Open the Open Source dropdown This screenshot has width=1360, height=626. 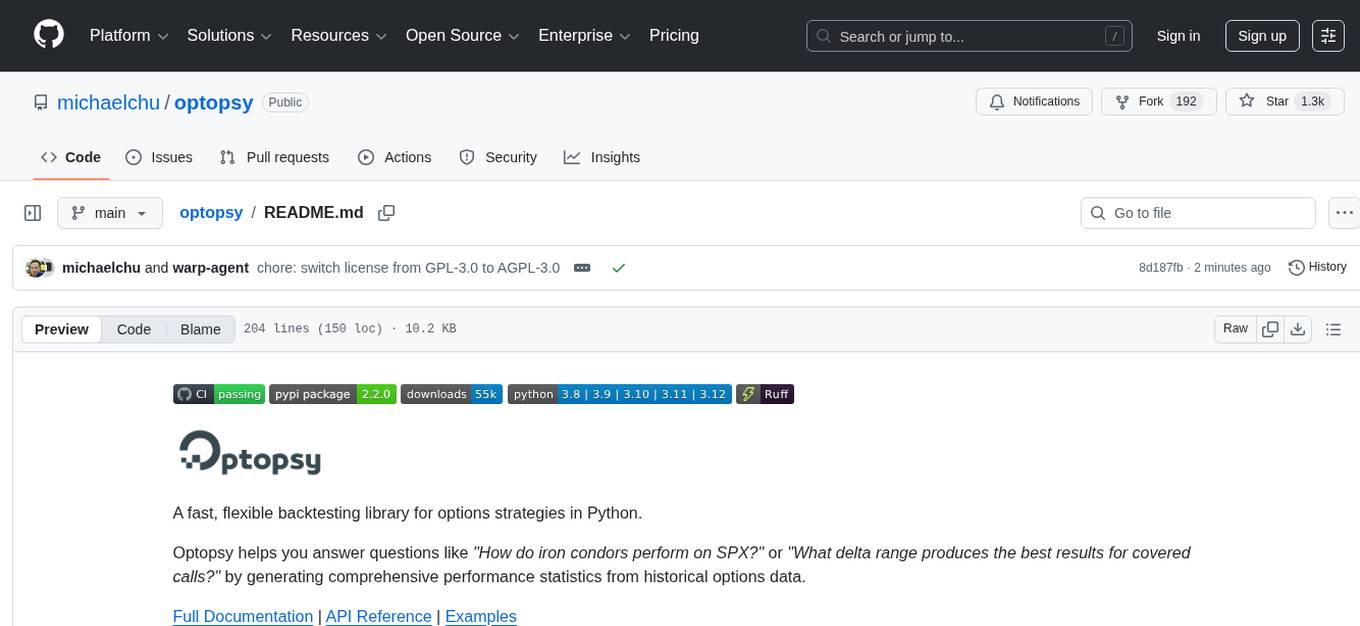coord(461,35)
